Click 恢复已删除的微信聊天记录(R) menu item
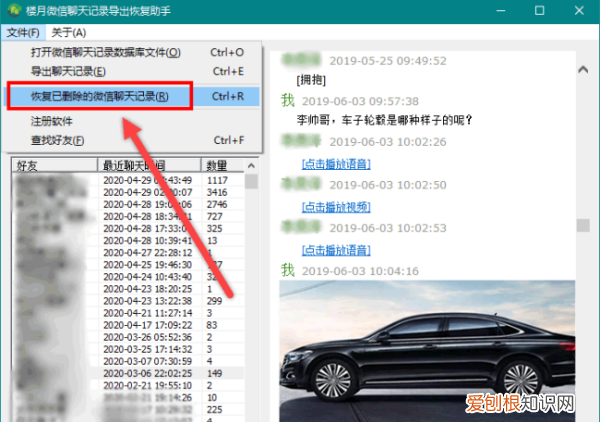Viewport: 600px width, 422px height. coord(132,96)
